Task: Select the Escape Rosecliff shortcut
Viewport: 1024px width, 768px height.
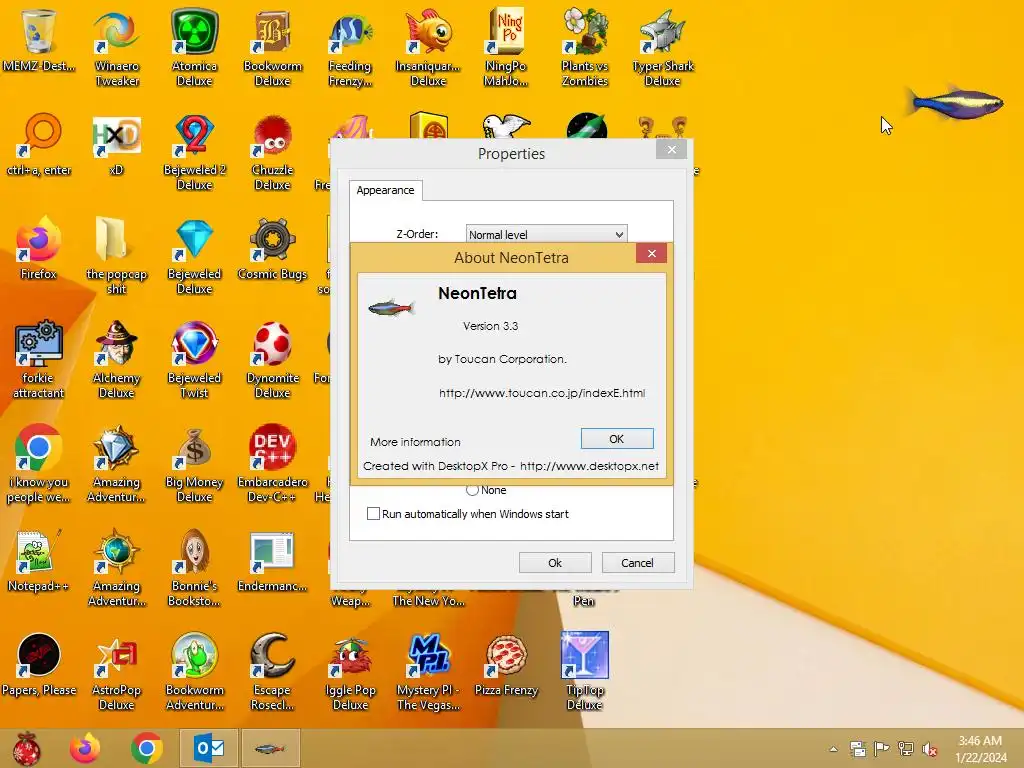Action: point(272,671)
